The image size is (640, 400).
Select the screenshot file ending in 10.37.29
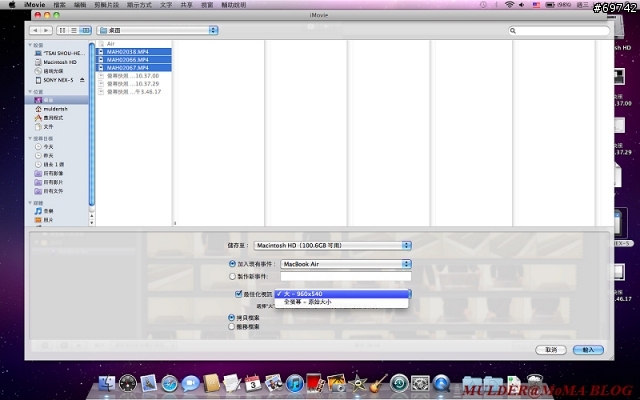(x=134, y=84)
